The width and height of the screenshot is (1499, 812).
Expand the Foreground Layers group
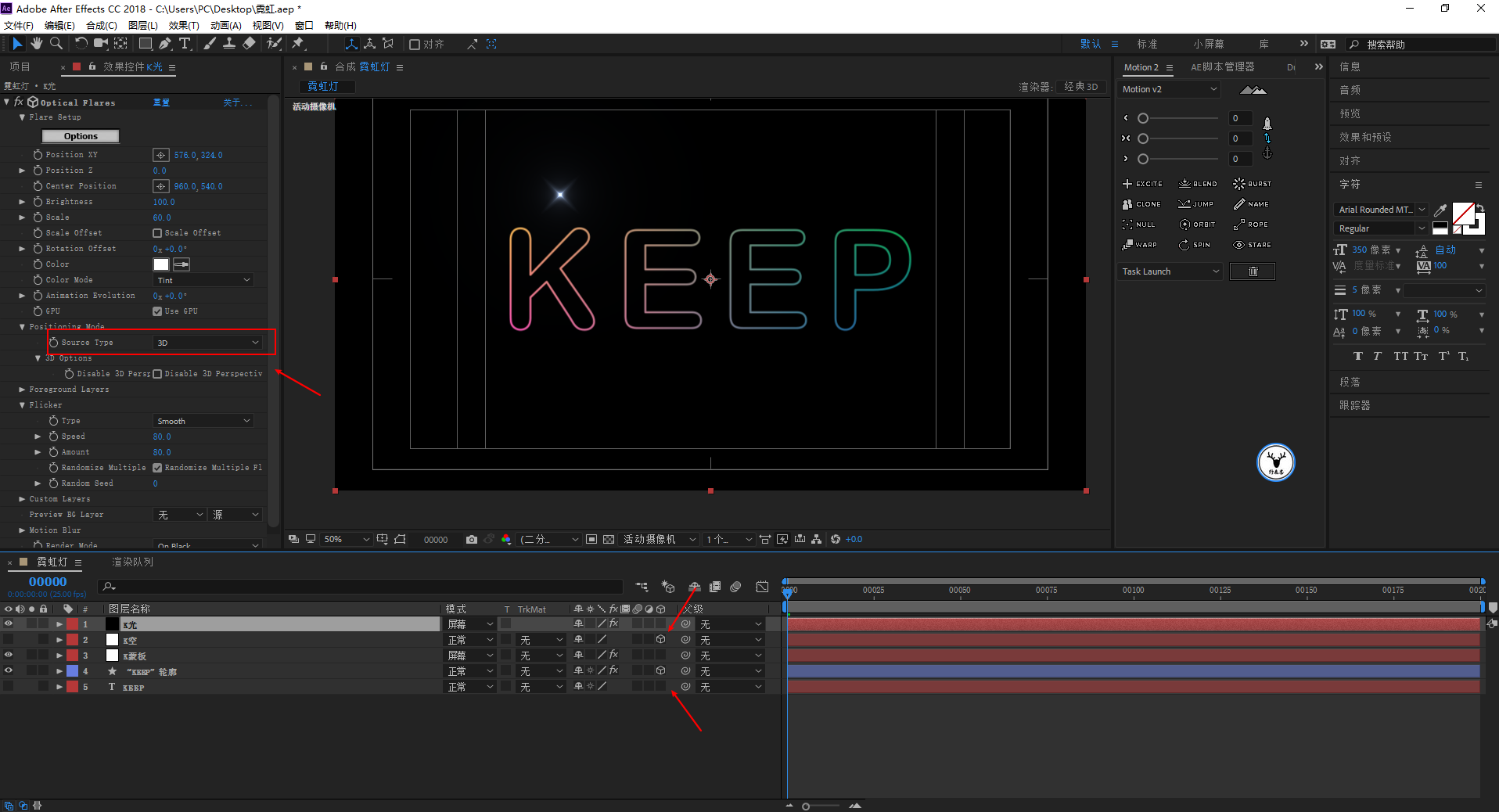(22, 390)
